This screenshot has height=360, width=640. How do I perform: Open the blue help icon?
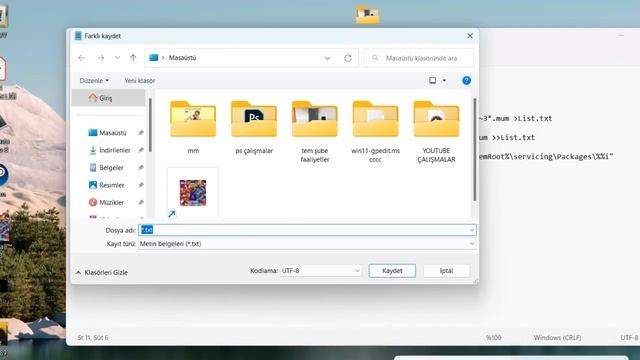tap(466, 80)
